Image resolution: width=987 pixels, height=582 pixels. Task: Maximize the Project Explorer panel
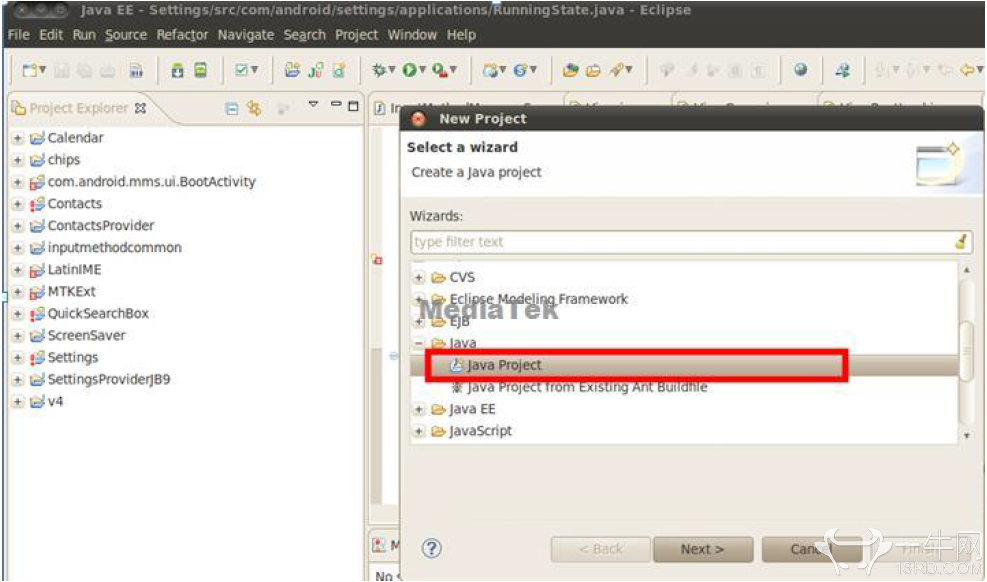353,106
